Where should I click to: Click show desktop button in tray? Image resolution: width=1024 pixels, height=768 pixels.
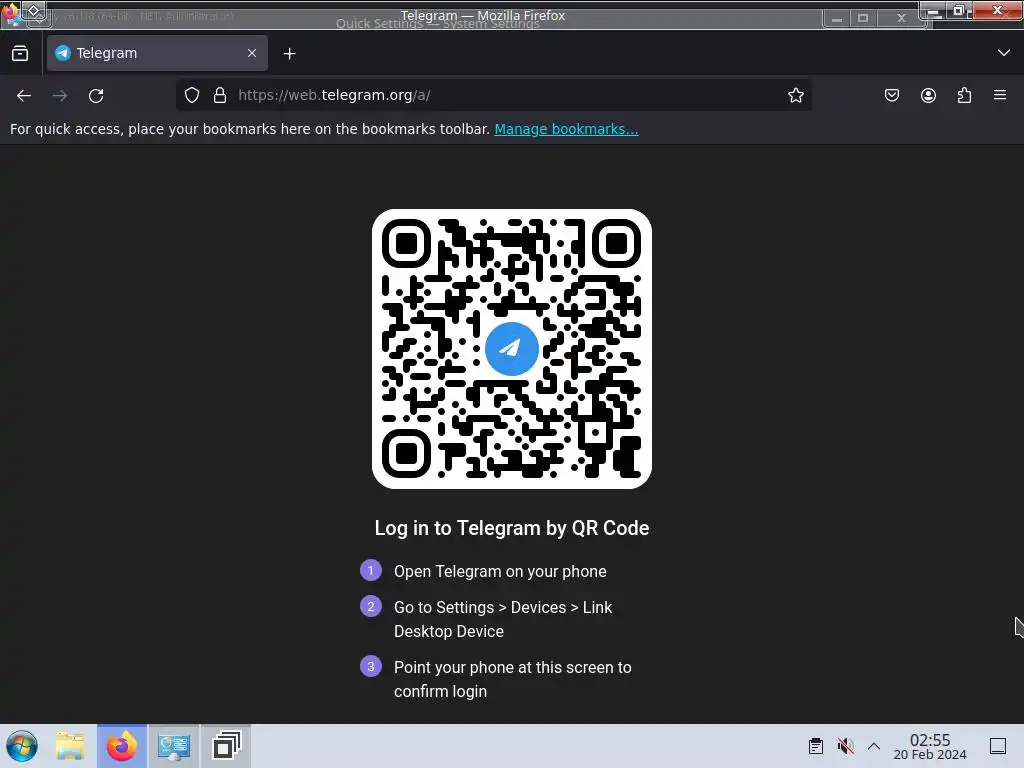(x=998, y=746)
